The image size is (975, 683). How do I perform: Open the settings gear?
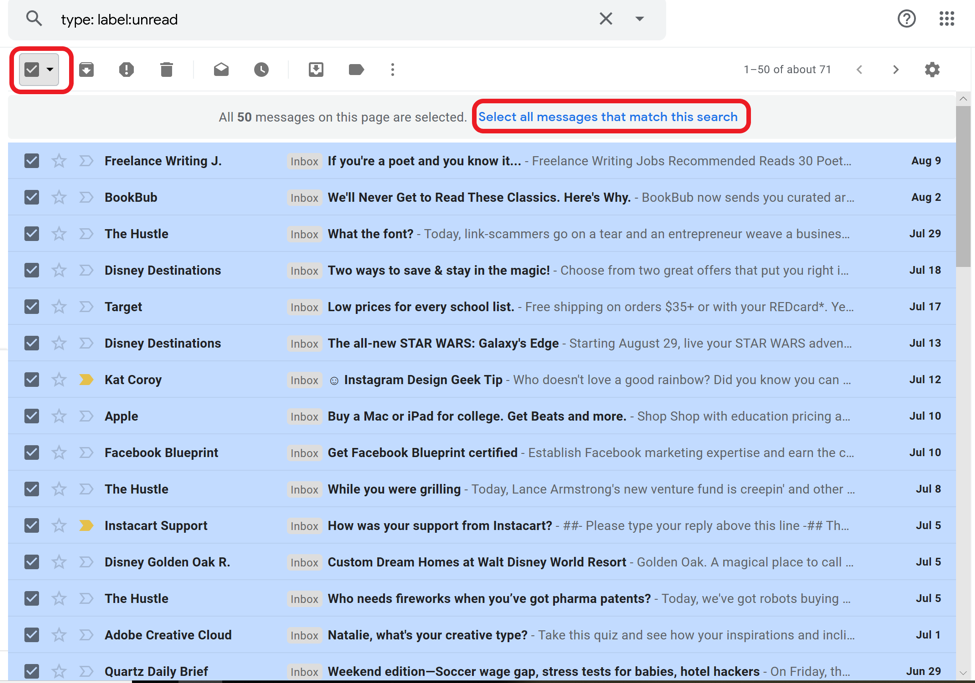point(932,70)
